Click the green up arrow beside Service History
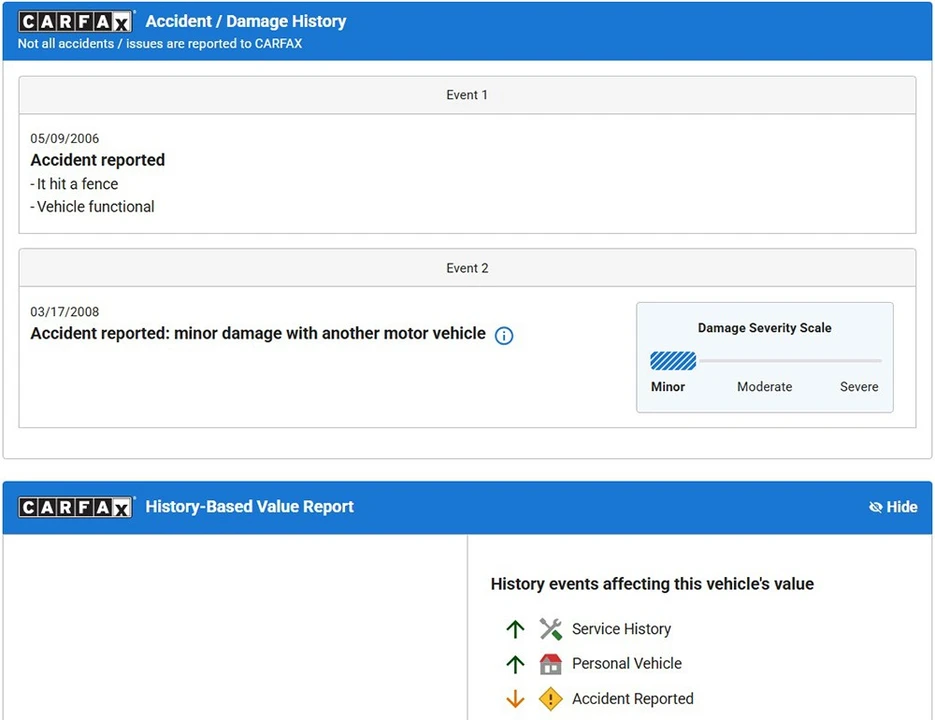 (515, 629)
